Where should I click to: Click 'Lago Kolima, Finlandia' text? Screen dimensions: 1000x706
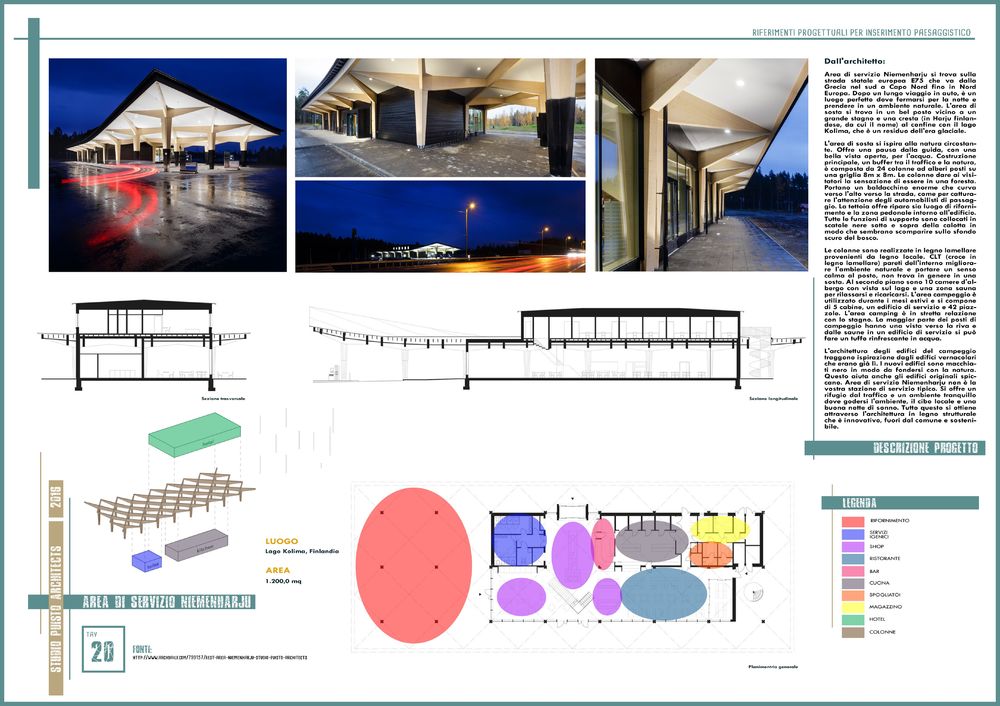(302, 551)
